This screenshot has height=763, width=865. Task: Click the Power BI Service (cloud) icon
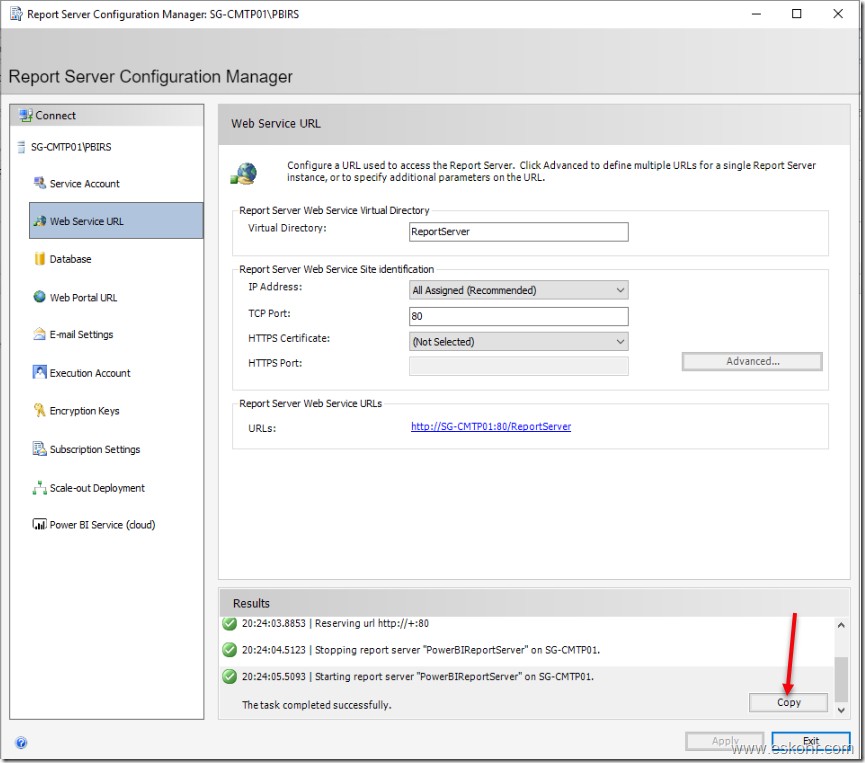pyautogui.click(x=40, y=525)
